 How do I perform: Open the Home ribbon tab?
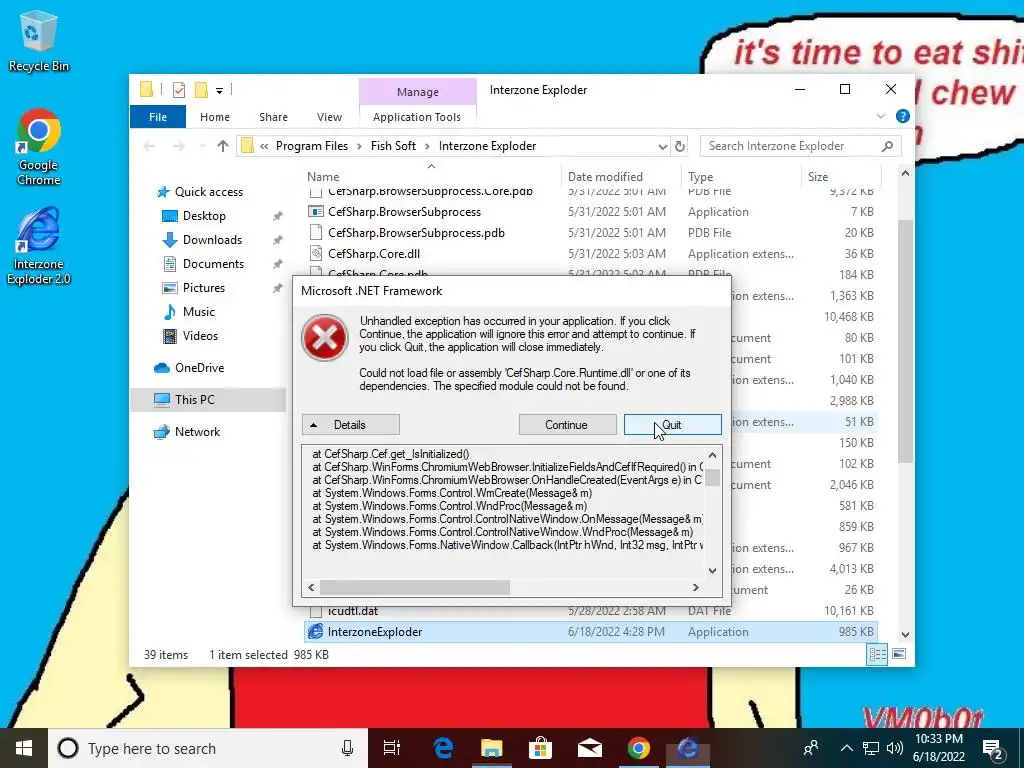[215, 117]
